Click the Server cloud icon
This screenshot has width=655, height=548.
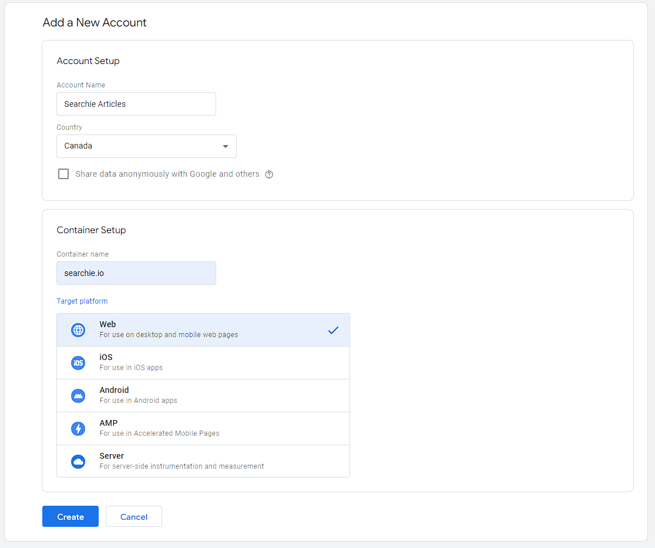click(x=78, y=462)
